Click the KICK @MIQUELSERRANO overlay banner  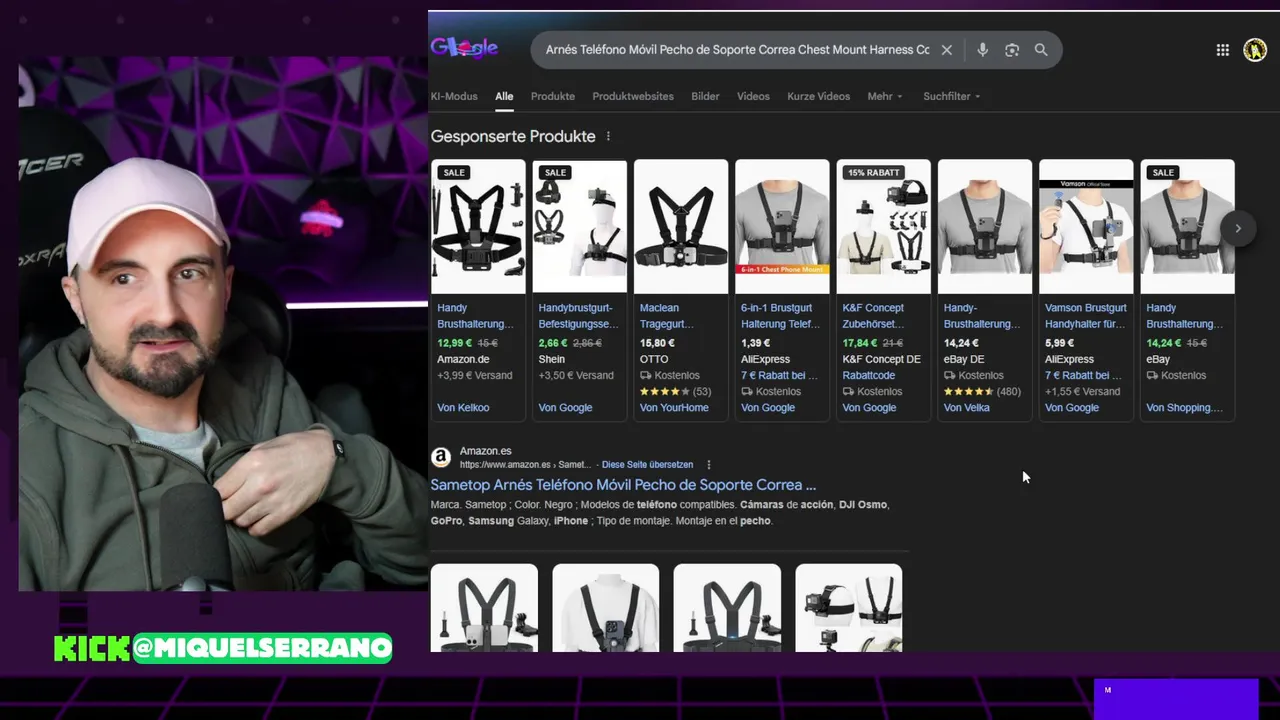[x=223, y=648]
